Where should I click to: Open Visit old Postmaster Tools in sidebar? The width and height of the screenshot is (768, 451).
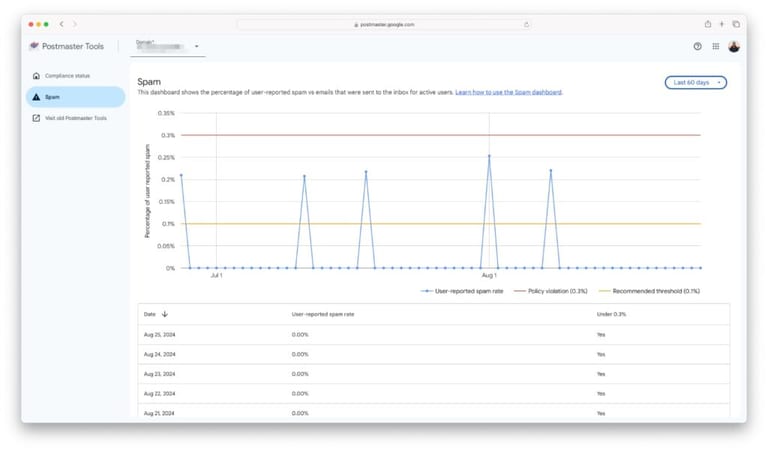[x=75, y=118]
